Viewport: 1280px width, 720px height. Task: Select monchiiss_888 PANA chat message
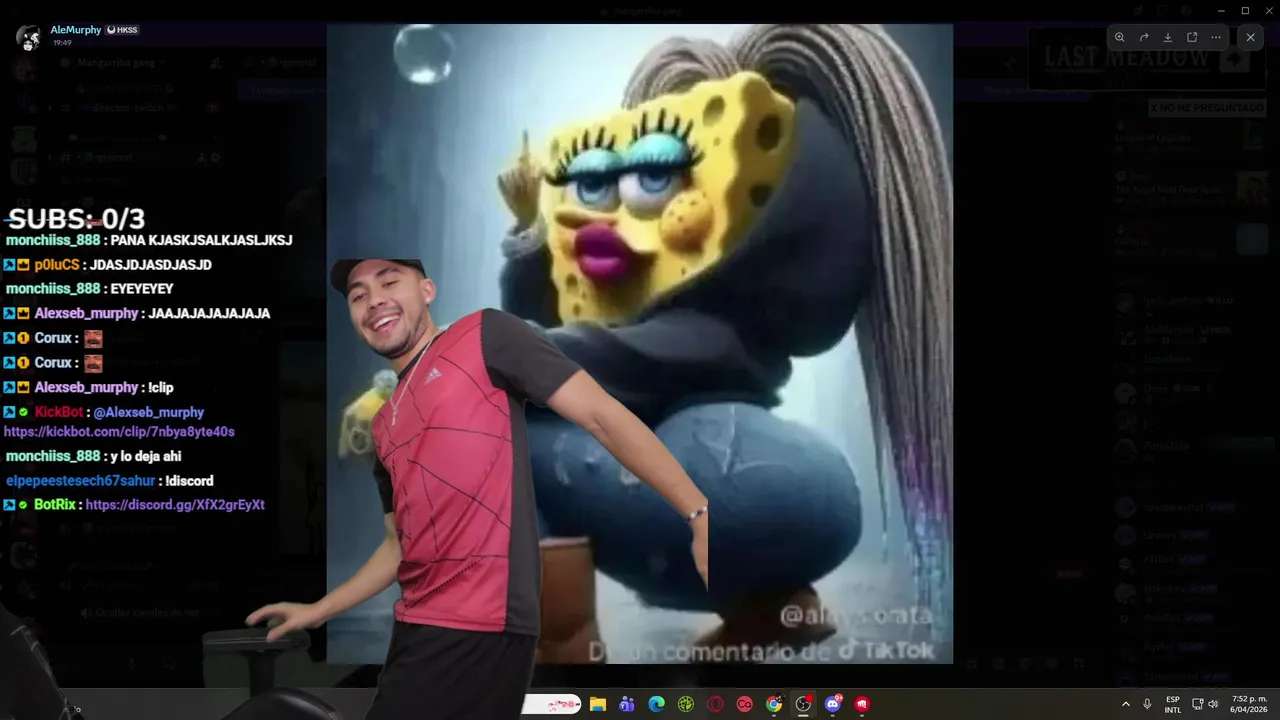148,240
